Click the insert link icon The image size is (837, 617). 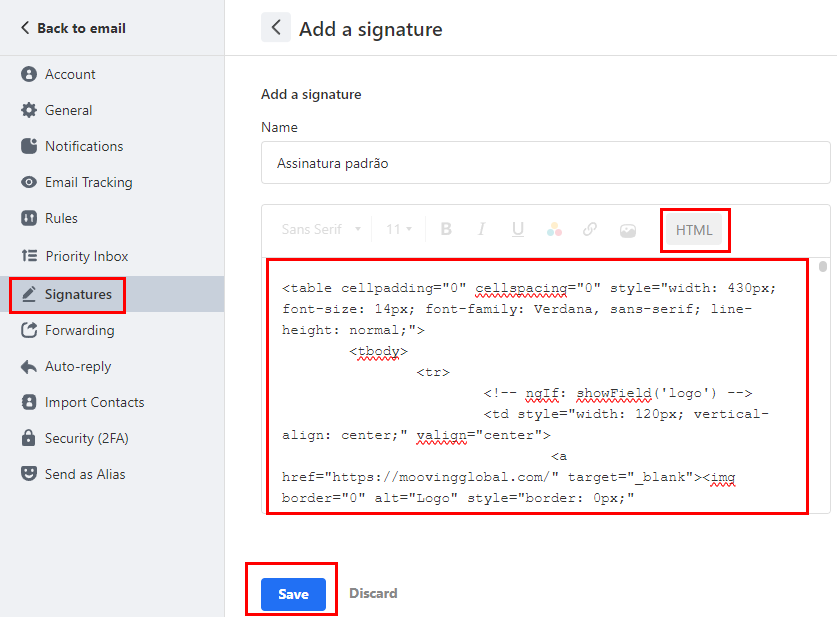[590, 230]
